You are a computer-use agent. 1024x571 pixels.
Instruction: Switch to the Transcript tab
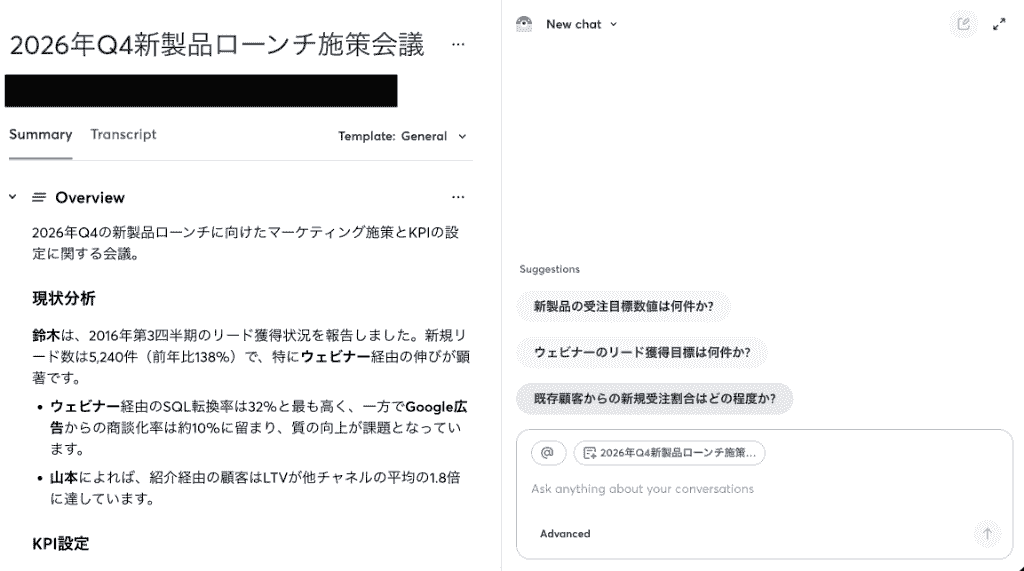tap(123, 135)
